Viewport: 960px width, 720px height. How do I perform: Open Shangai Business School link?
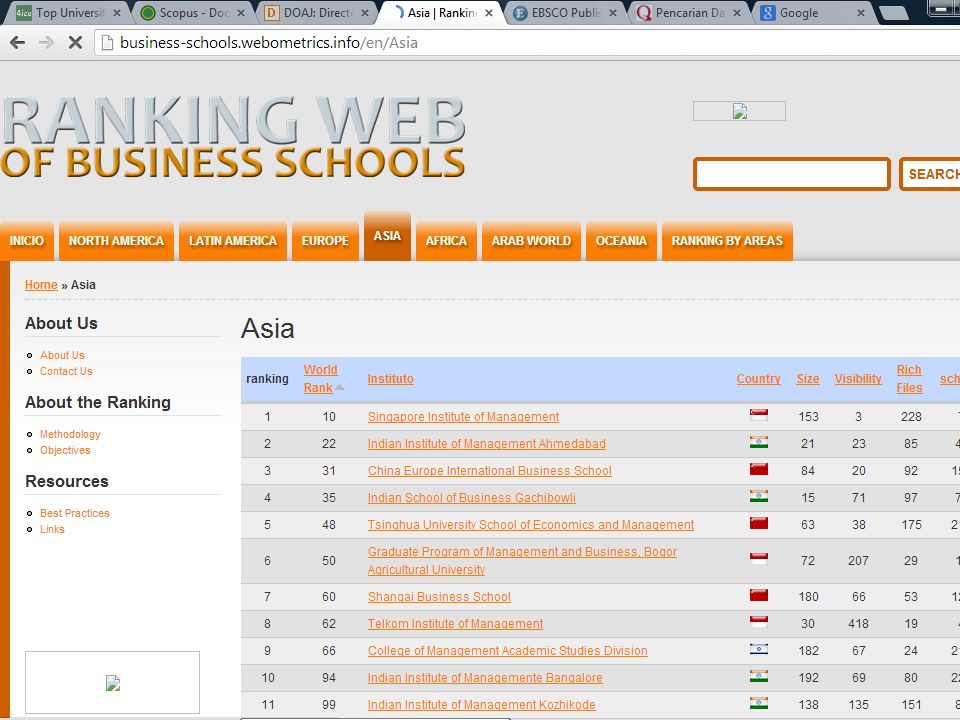click(x=439, y=597)
